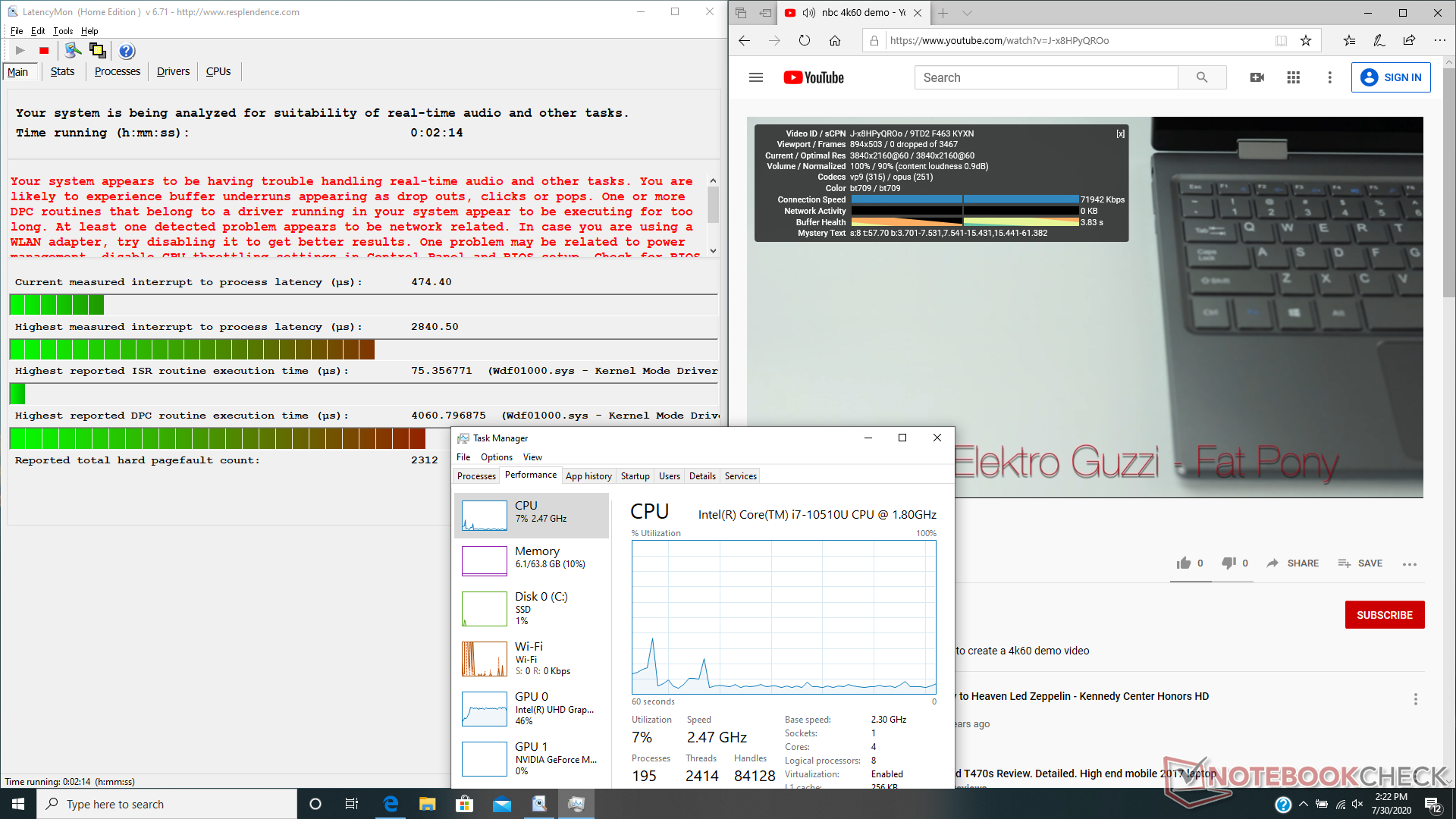Click the YouTube SIGN IN button

[1390, 77]
